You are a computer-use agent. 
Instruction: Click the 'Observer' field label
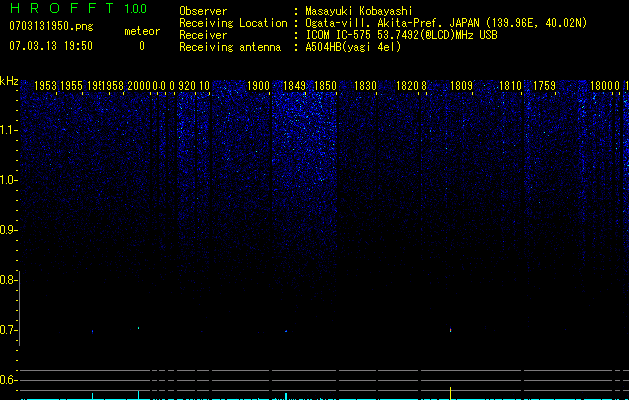click(x=203, y=11)
